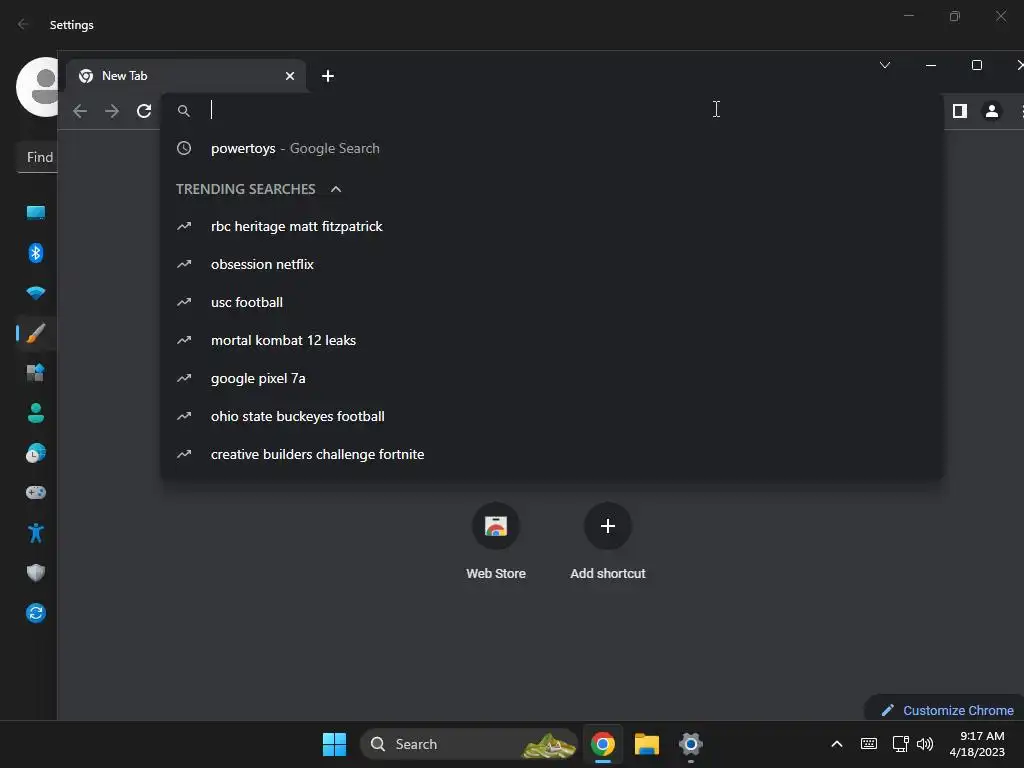Choose trending search mortal kombat 12 leaks
Screen dimensions: 1024x768
[x=552, y=340]
